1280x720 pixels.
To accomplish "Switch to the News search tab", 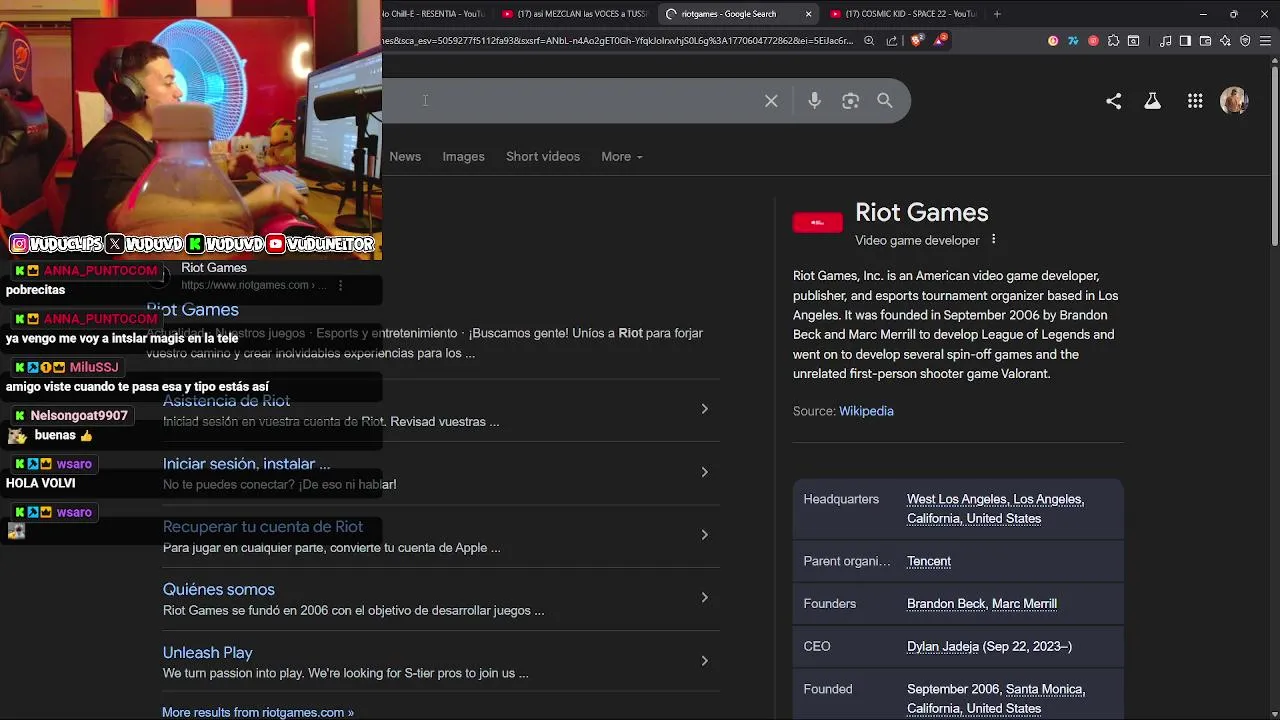I will (405, 157).
